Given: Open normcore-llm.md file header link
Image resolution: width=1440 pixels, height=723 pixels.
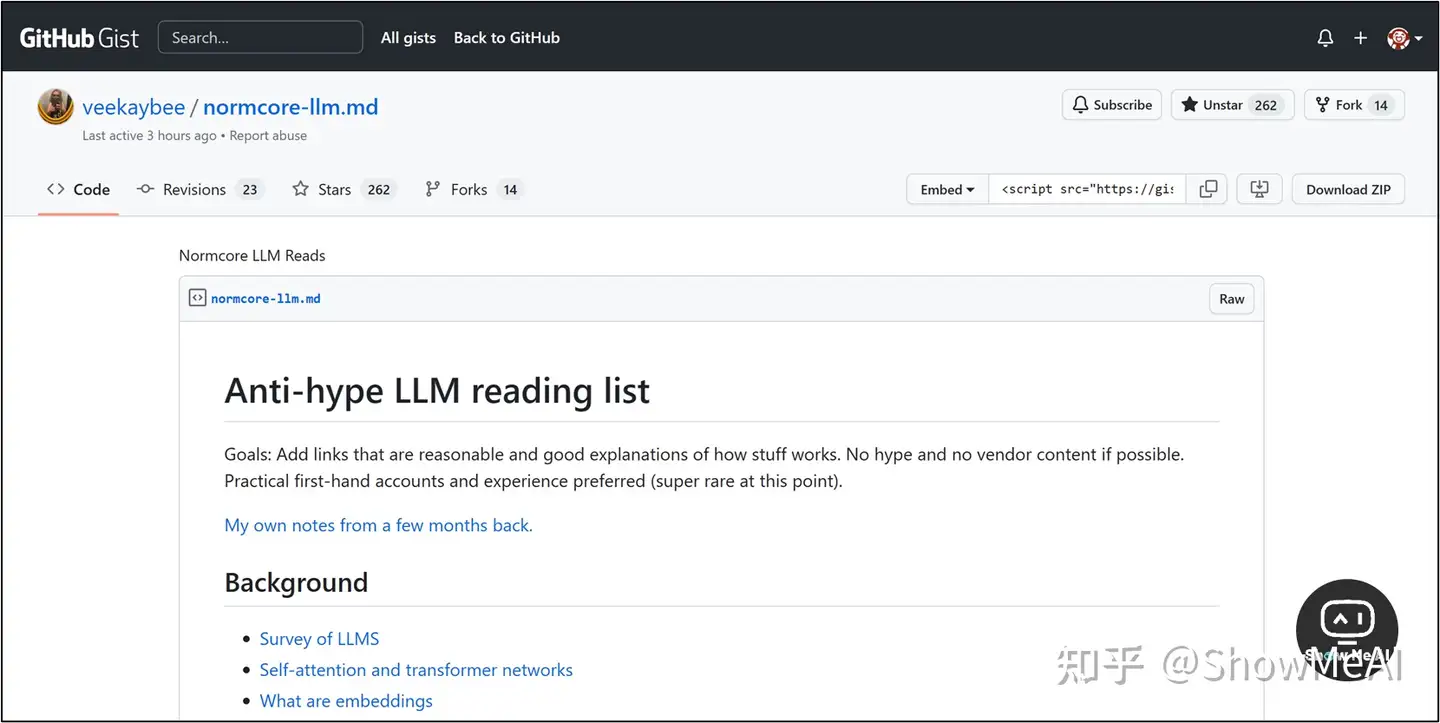Looking at the screenshot, I should [266, 298].
